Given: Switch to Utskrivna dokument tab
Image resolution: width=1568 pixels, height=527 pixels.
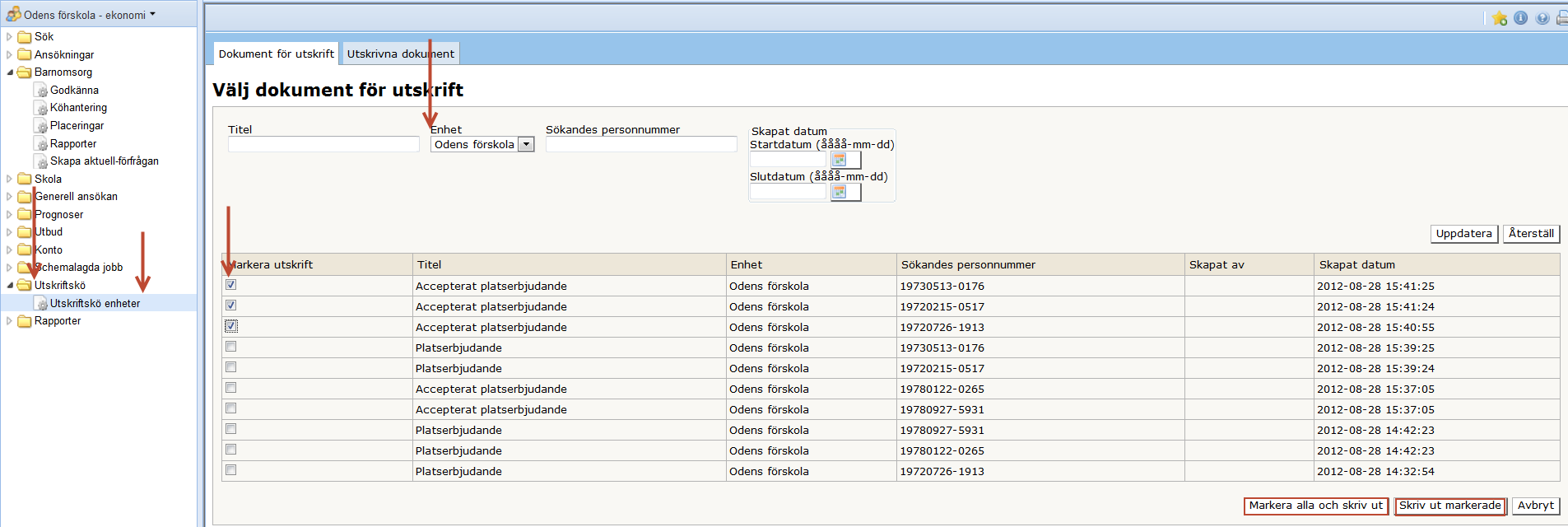Looking at the screenshot, I should coord(400,54).
